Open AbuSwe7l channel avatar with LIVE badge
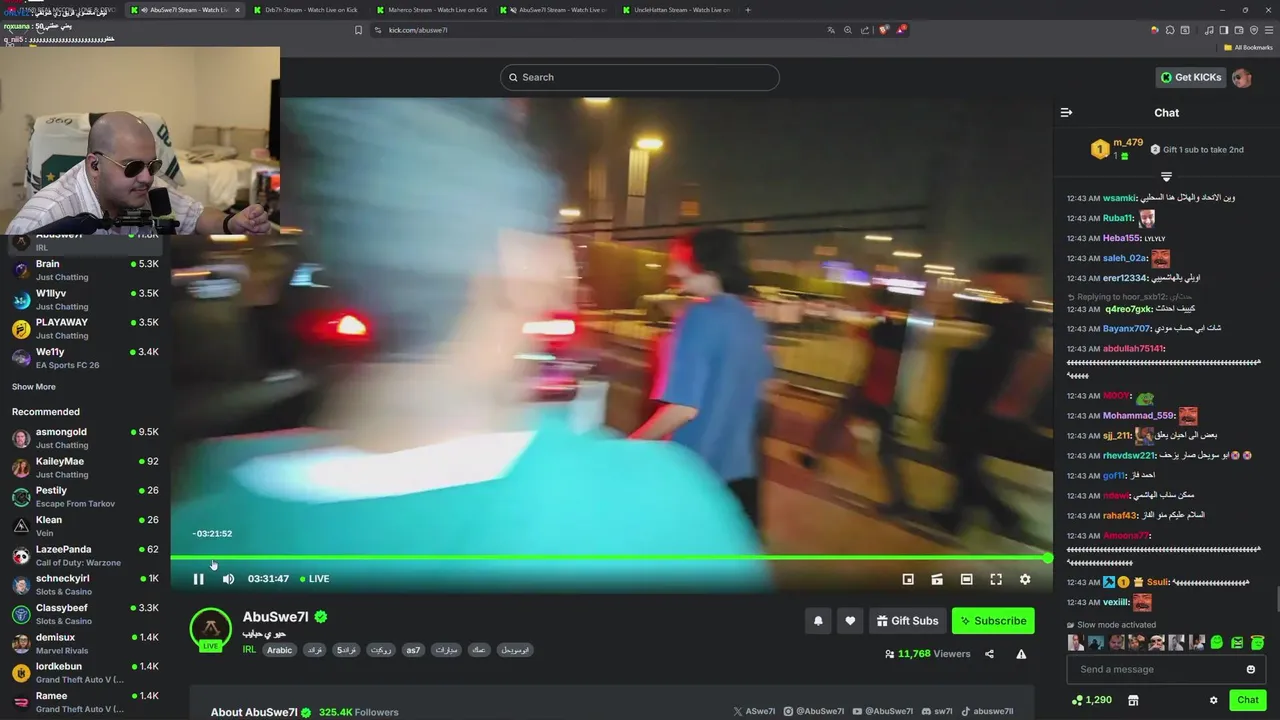1280x720 pixels. pos(210,630)
